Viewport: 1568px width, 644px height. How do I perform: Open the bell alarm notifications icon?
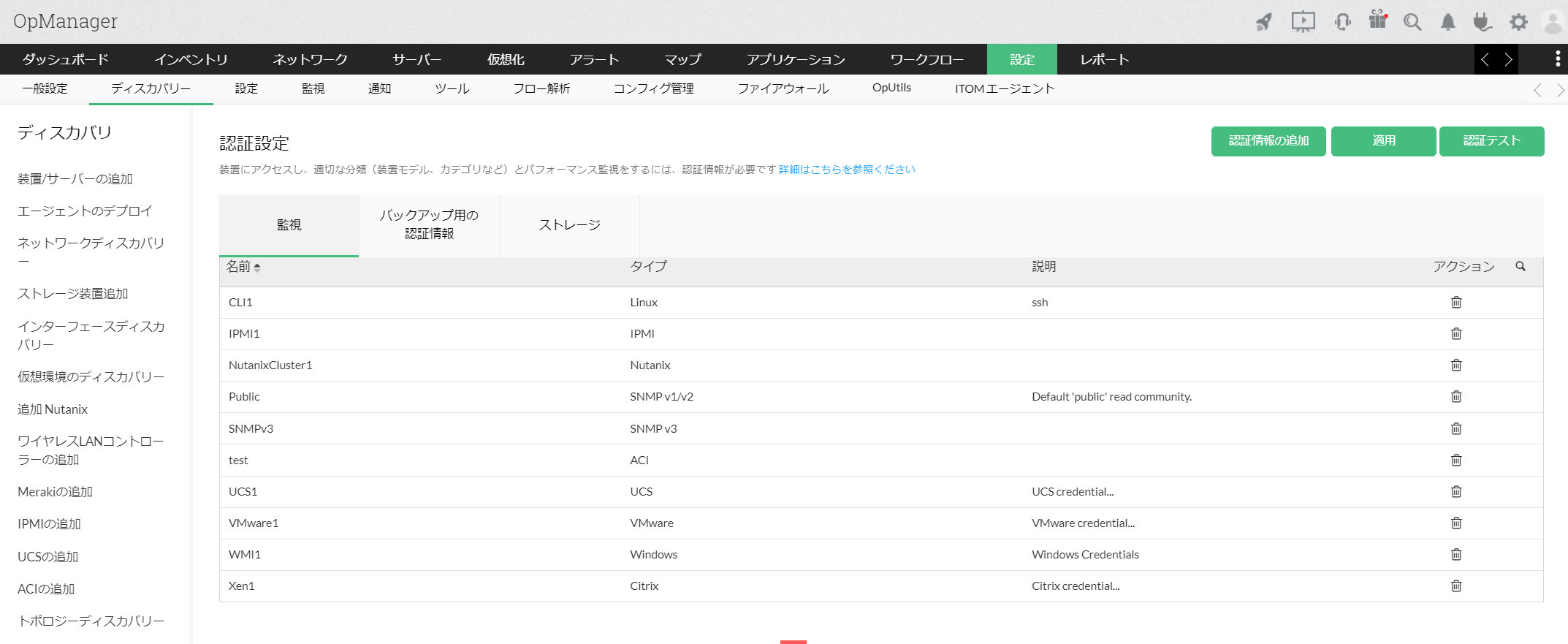[x=1447, y=22]
